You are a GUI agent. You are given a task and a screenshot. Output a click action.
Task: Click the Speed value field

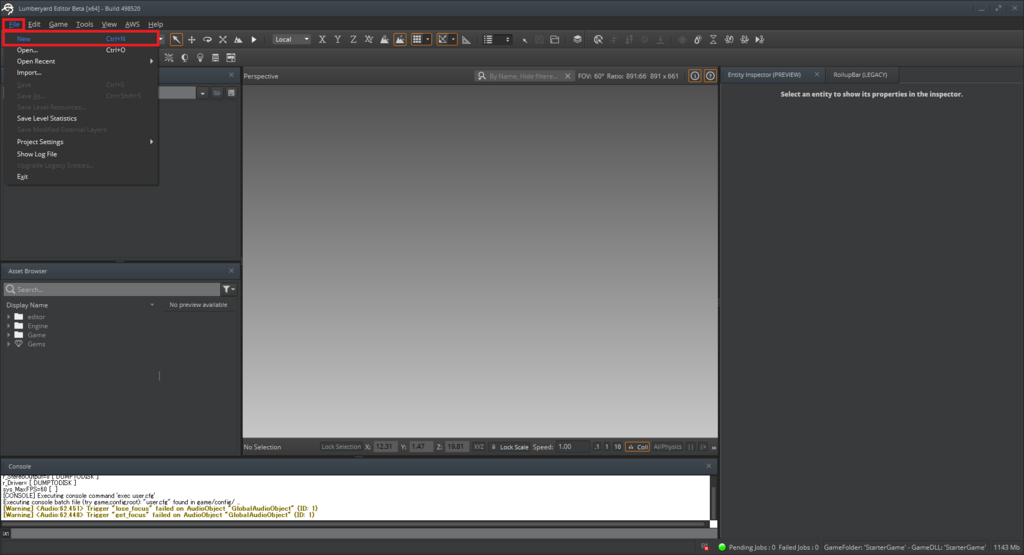pos(572,447)
